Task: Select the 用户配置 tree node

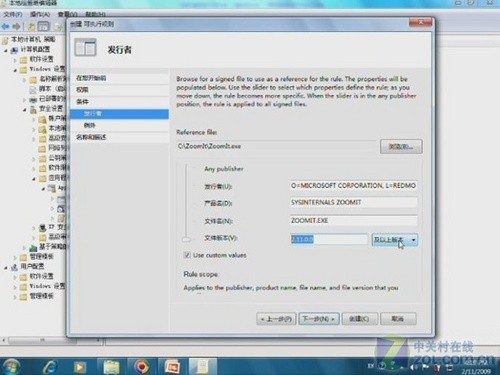Action: pos(32,267)
